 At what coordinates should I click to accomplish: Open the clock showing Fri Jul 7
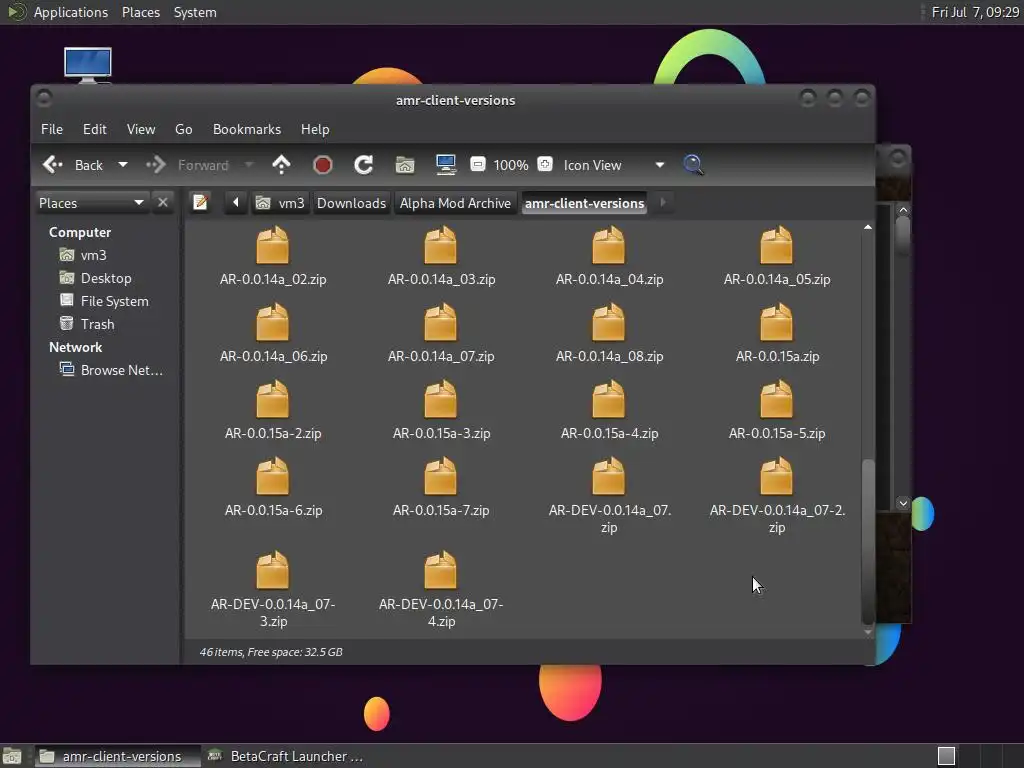(975, 12)
